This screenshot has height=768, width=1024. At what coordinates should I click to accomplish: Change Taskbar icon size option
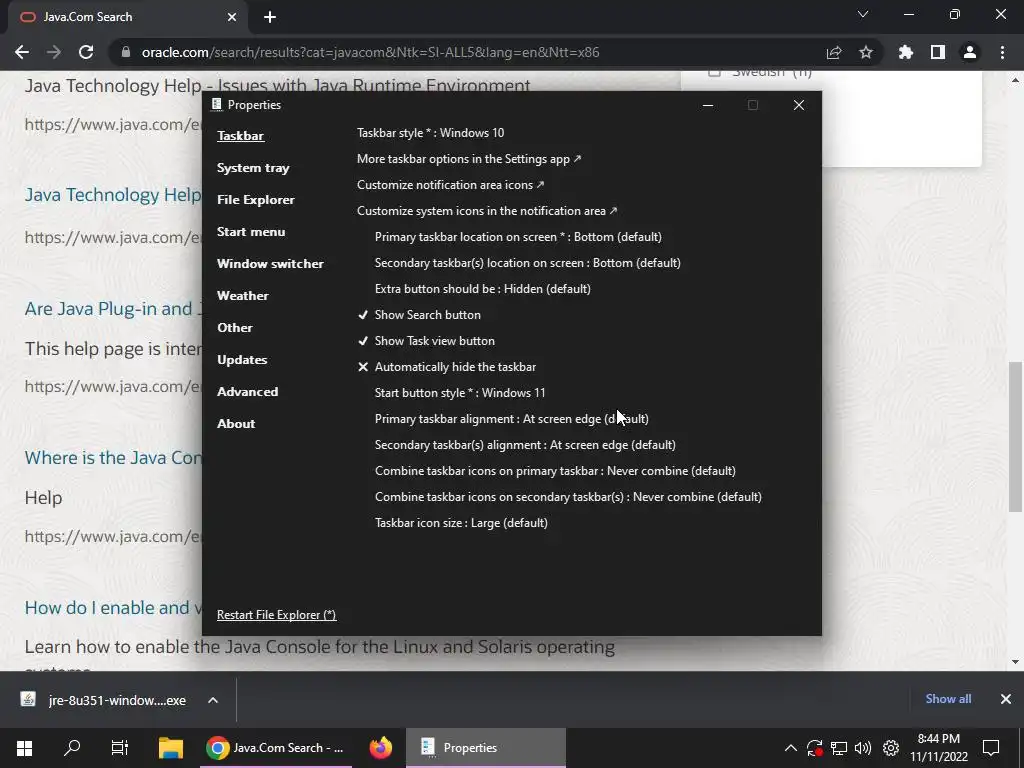point(461,523)
